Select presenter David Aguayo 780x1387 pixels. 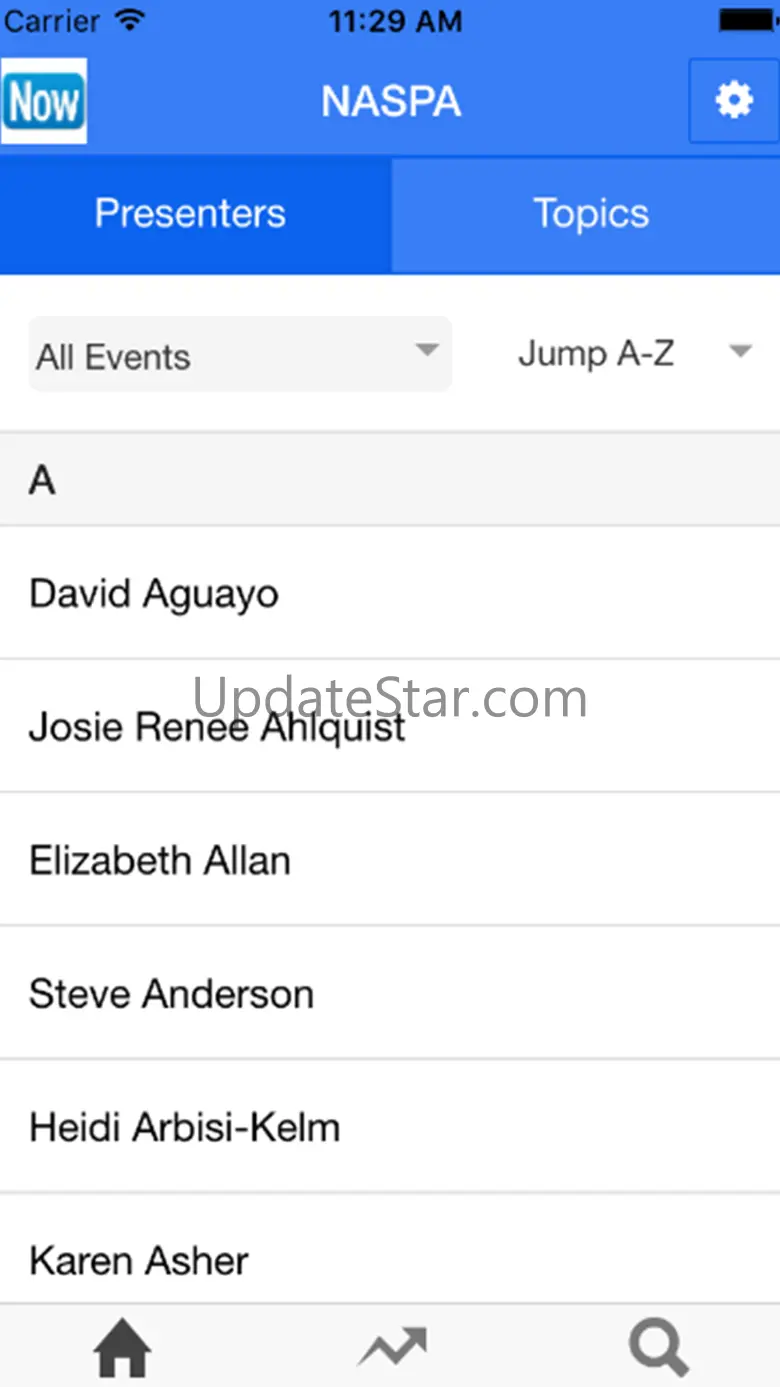click(x=154, y=593)
